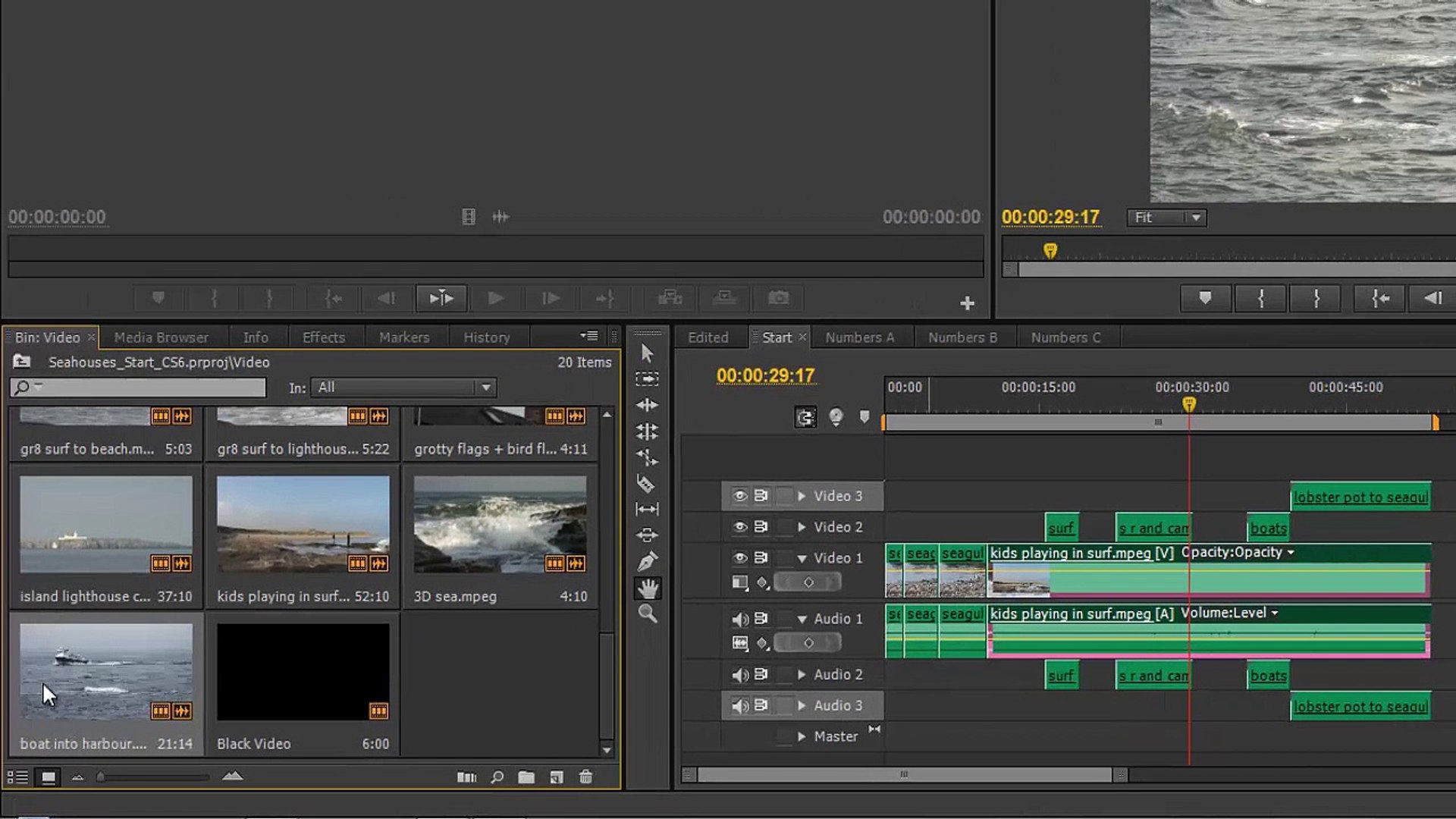
Task: Click the timeline horizontal zoom scrollbar
Action: 904,774
